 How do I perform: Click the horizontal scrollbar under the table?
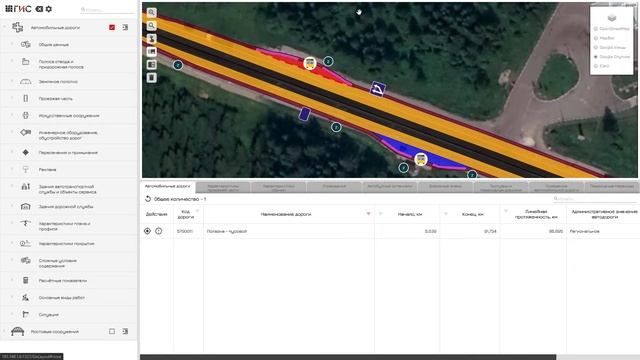[x=348, y=357]
